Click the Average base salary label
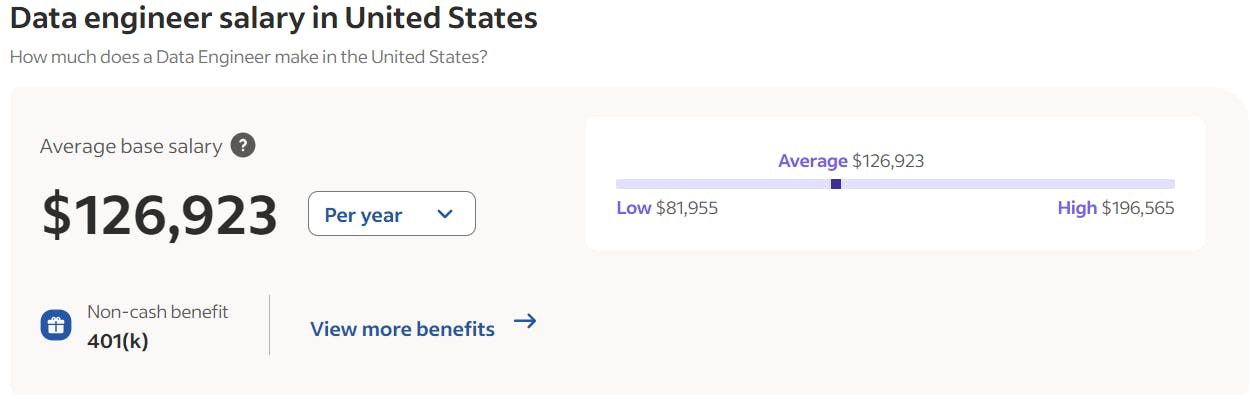The height and width of the screenshot is (403, 1252). tap(131, 146)
